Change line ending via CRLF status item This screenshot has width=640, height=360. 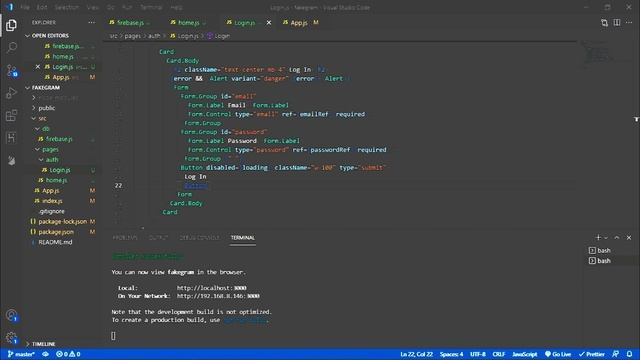click(x=498, y=354)
